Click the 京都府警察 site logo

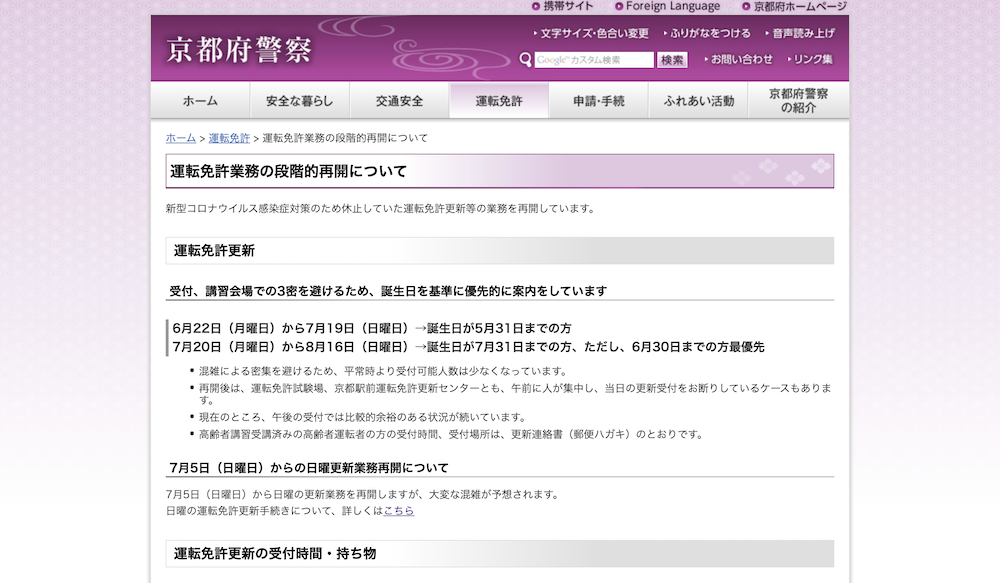[239, 50]
